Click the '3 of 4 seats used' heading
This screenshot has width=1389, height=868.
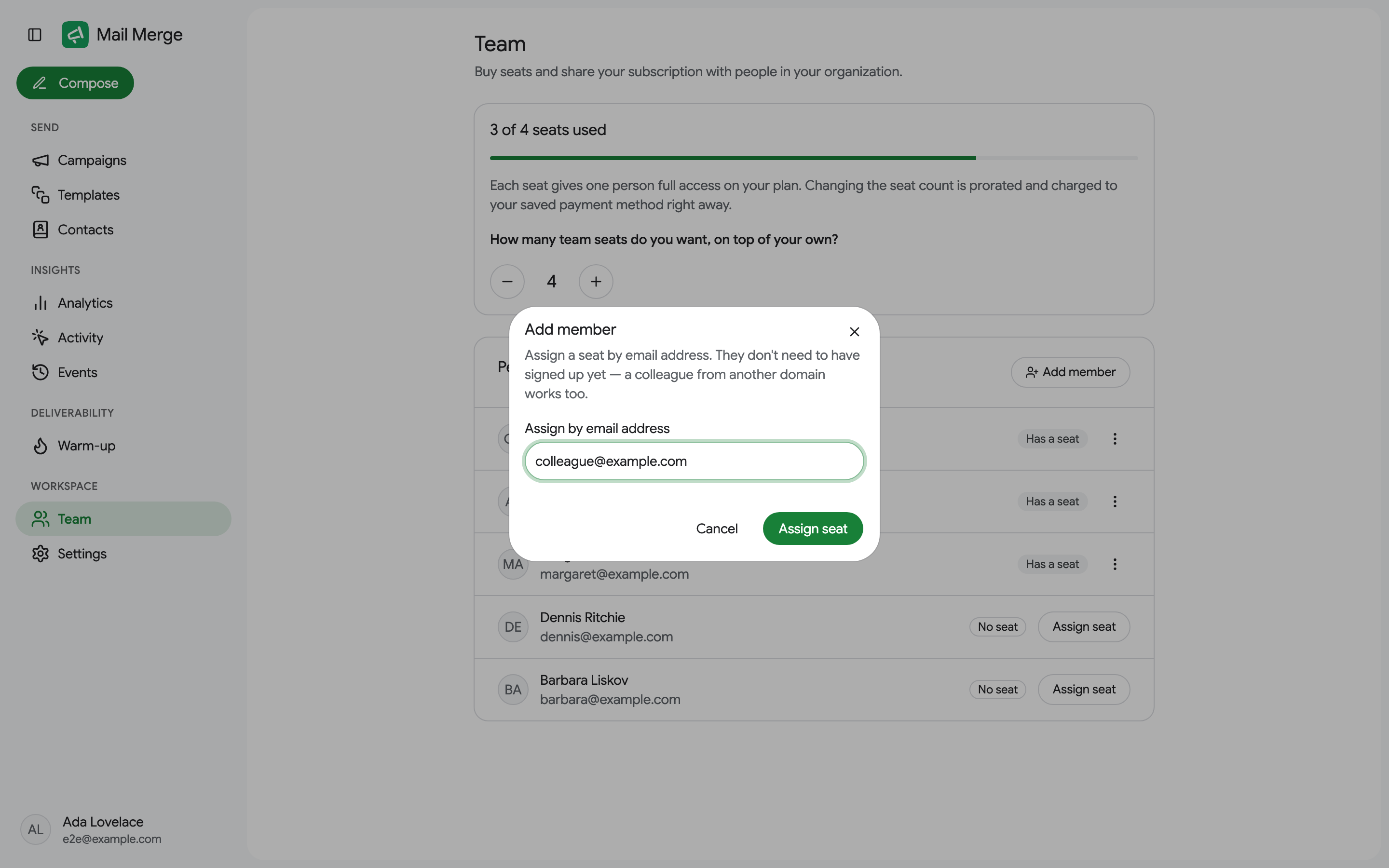point(548,130)
